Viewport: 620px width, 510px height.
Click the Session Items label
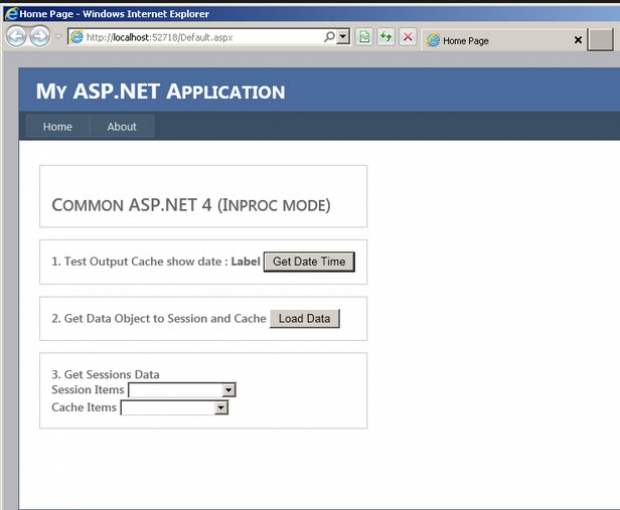tap(88, 390)
